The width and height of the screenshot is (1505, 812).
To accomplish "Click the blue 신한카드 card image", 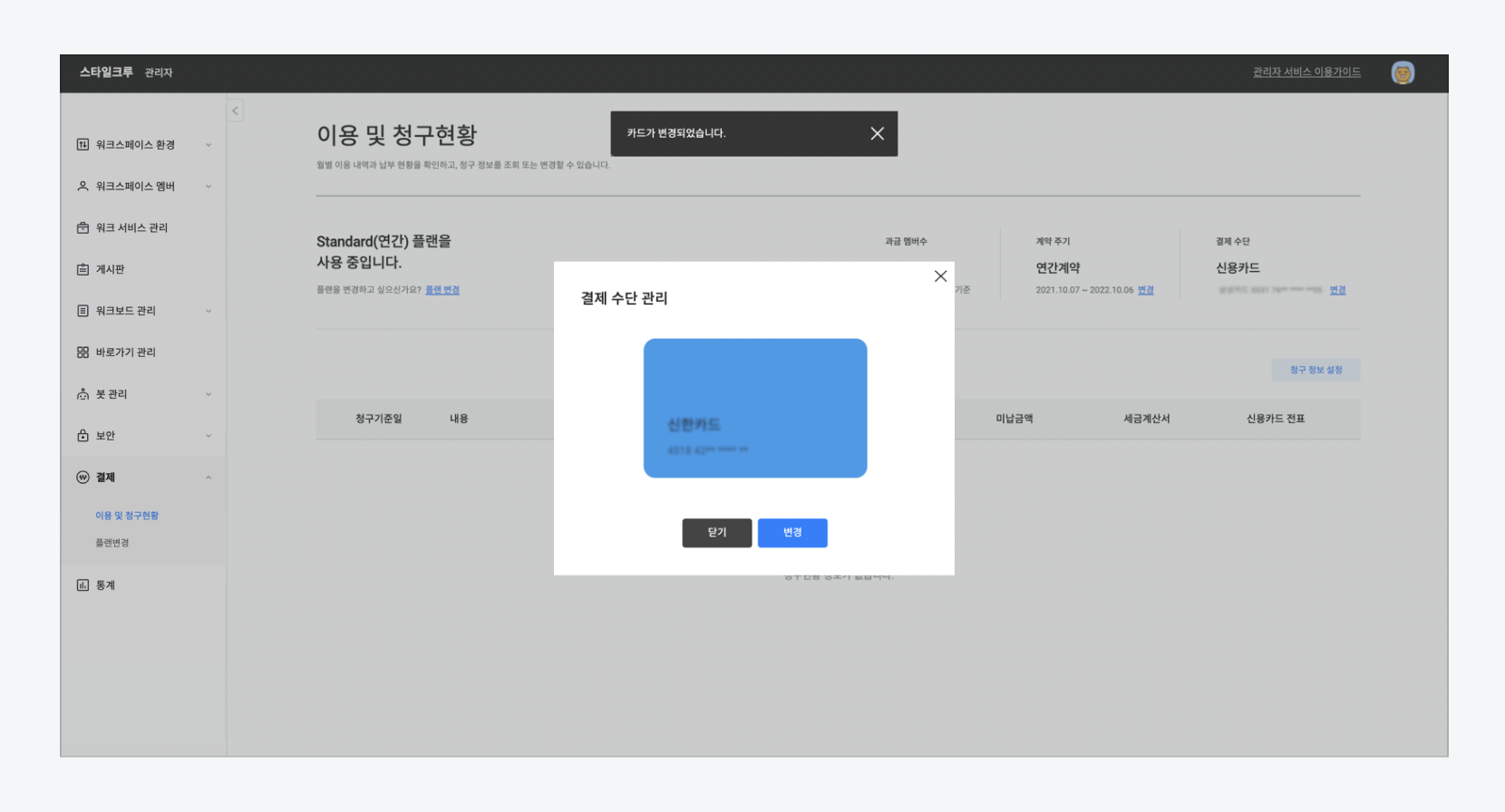I will click(754, 408).
